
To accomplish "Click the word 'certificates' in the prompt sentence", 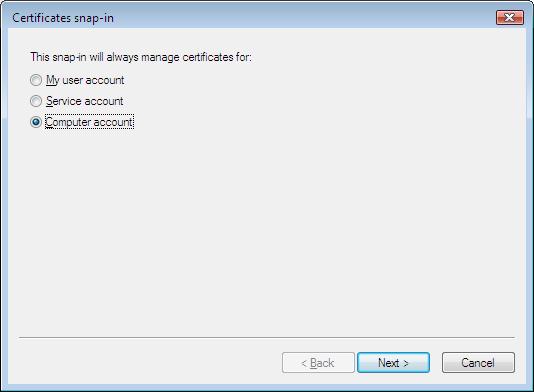I will [208, 57].
